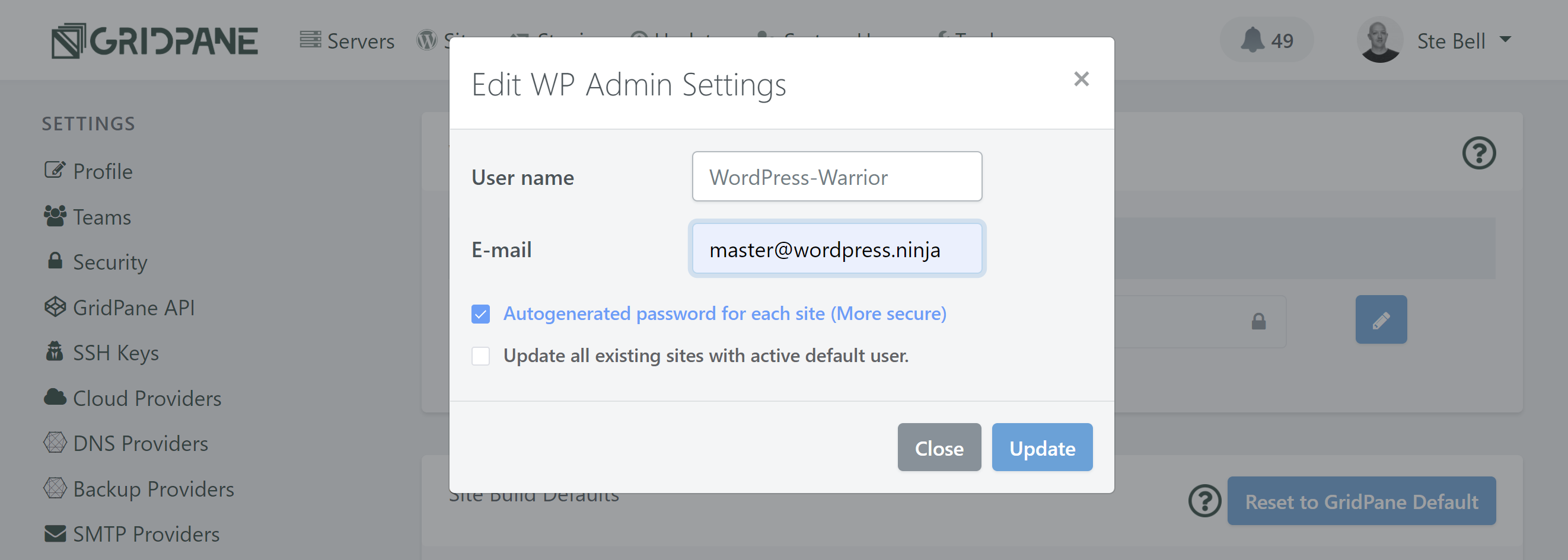1568x560 pixels.
Task: Click the Backup Providers icon
Action: pos(55,488)
